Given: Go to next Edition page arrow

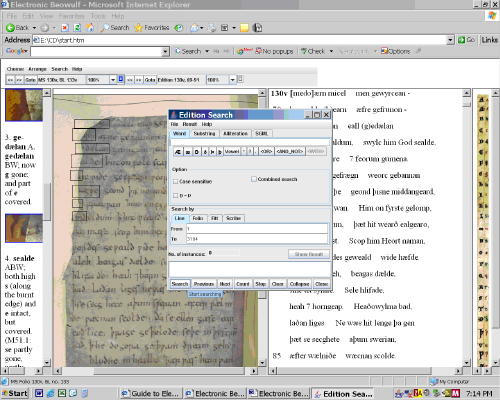Looking at the screenshot, I should click(x=139, y=80).
